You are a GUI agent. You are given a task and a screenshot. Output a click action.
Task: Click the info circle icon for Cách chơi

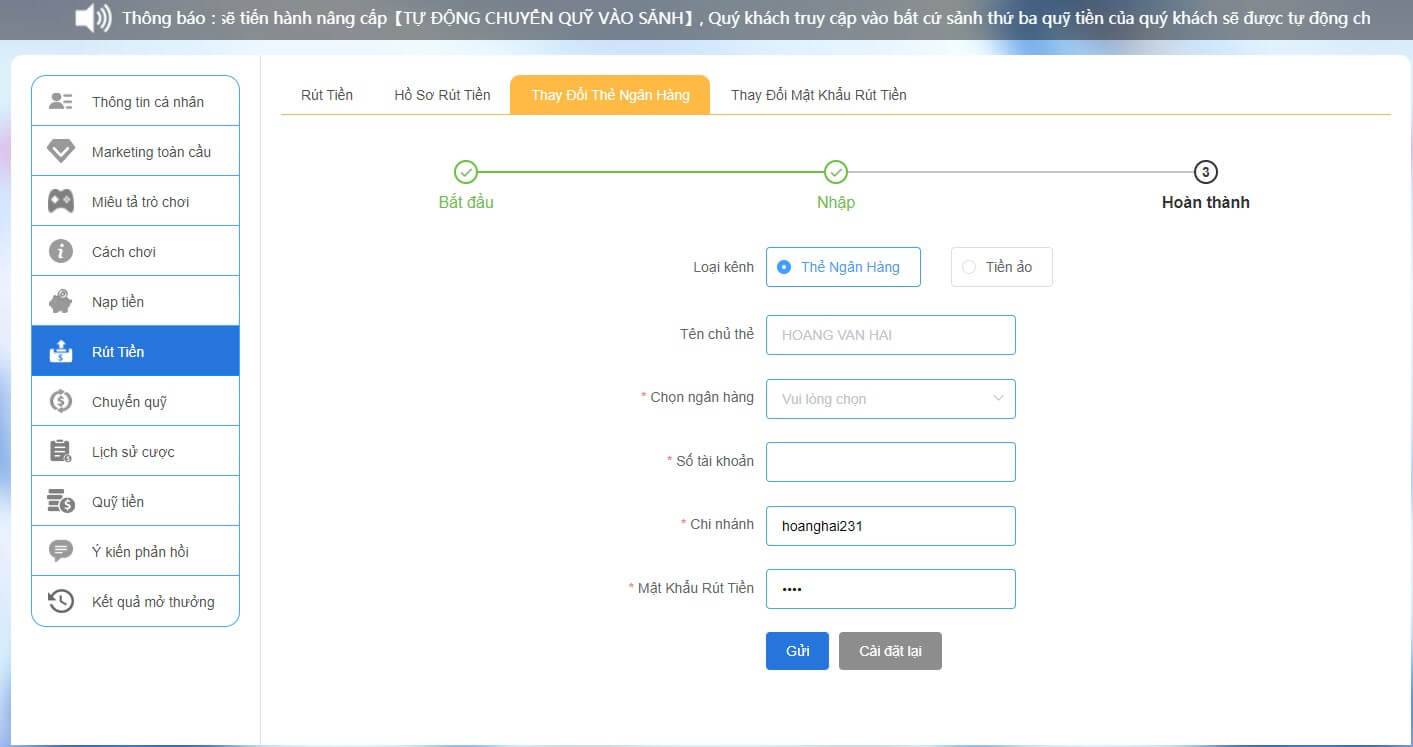pyautogui.click(x=61, y=251)
